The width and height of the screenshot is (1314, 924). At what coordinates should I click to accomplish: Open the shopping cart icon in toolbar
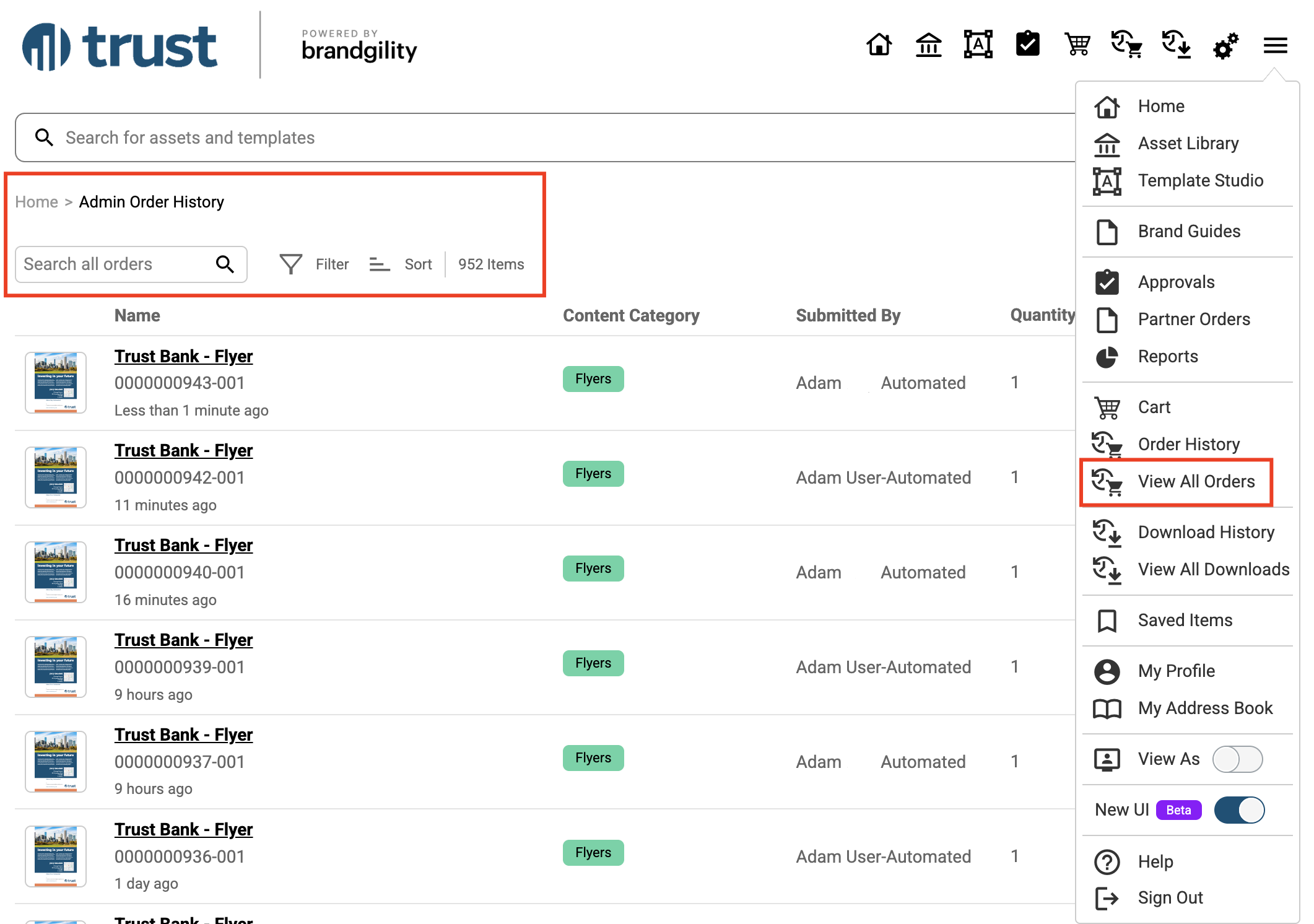[1077, 45]
